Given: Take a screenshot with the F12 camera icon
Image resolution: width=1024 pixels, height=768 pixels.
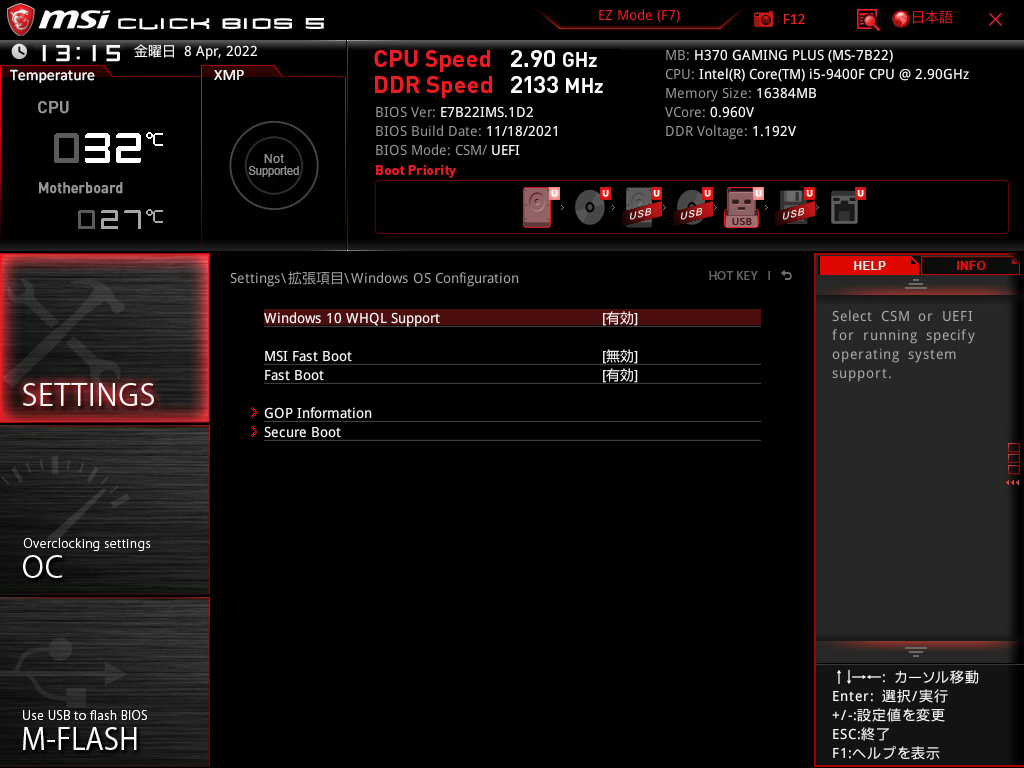Looking at the screenshot, I should click(x=763, y=20).
